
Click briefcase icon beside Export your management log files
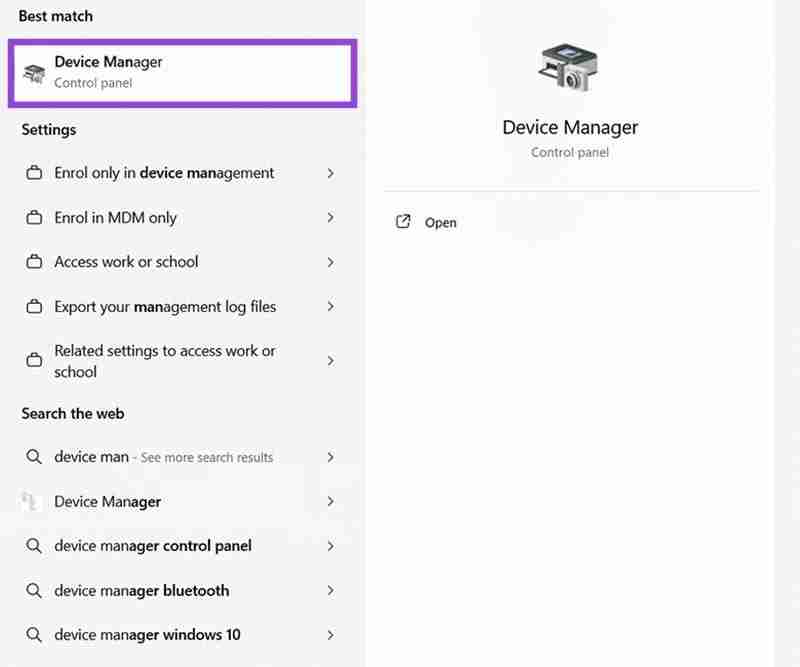pos(34,307)
